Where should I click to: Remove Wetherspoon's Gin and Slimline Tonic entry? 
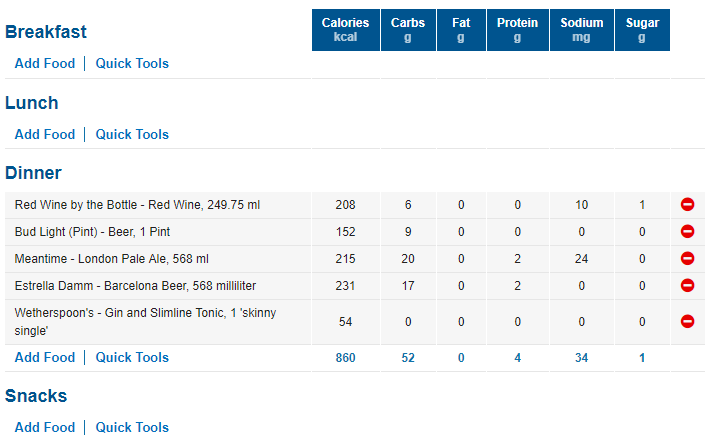click(687, 321)
